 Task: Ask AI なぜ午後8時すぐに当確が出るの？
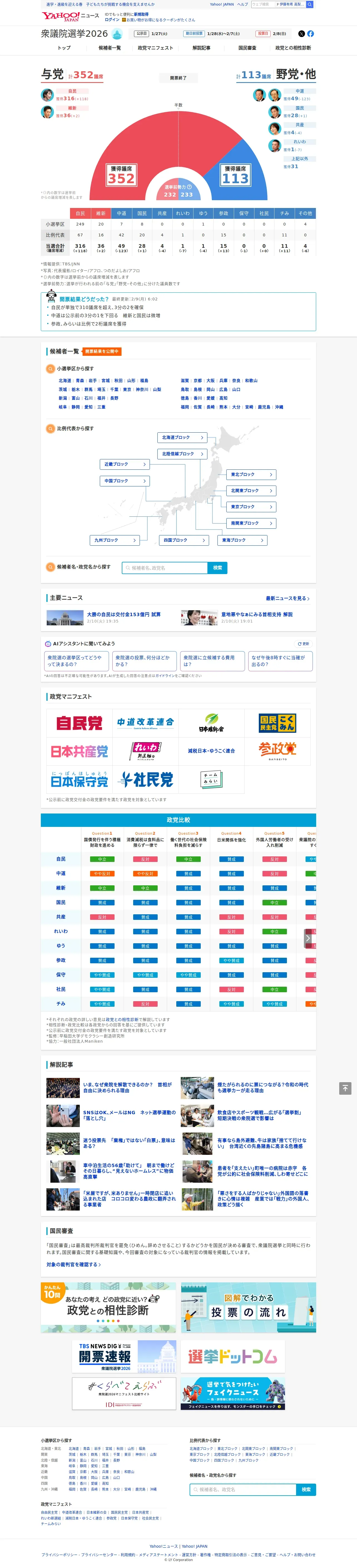coord(280,660)
